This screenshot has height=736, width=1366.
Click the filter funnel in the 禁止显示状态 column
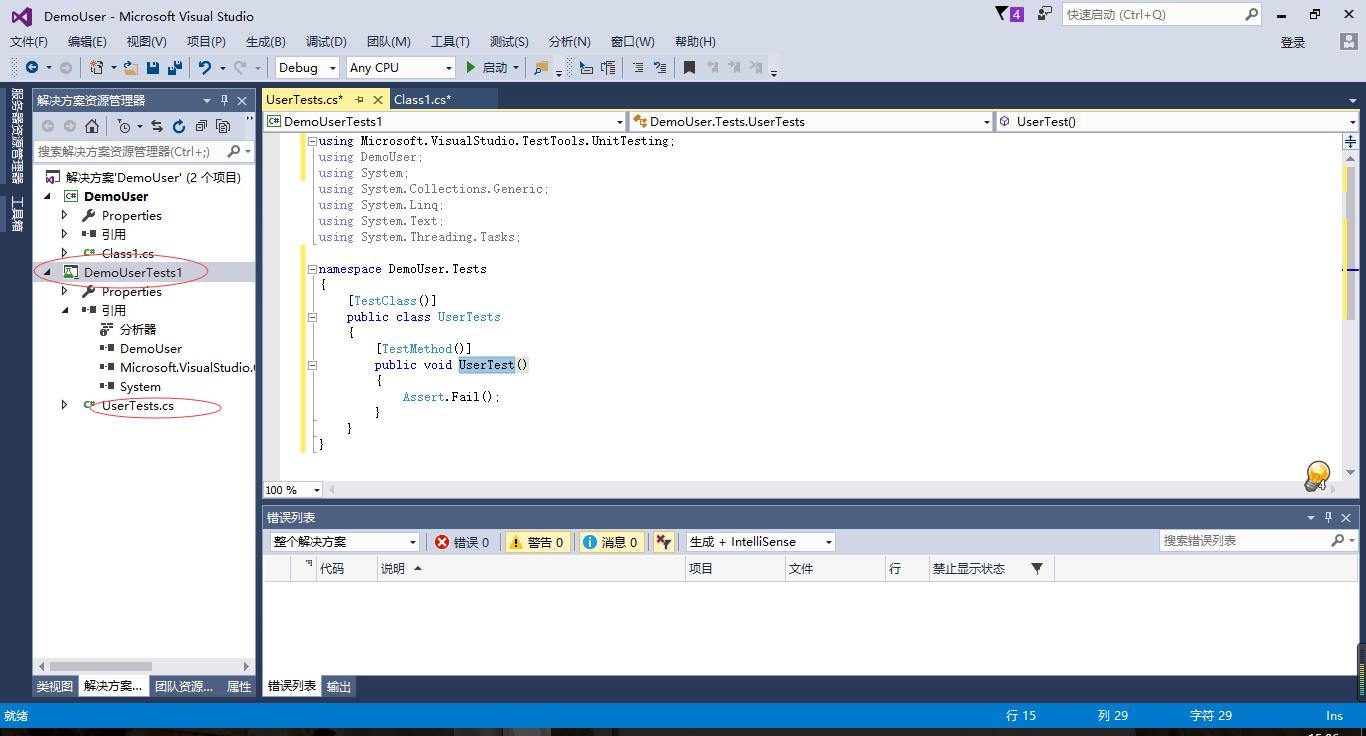[x=1037, y=568]
